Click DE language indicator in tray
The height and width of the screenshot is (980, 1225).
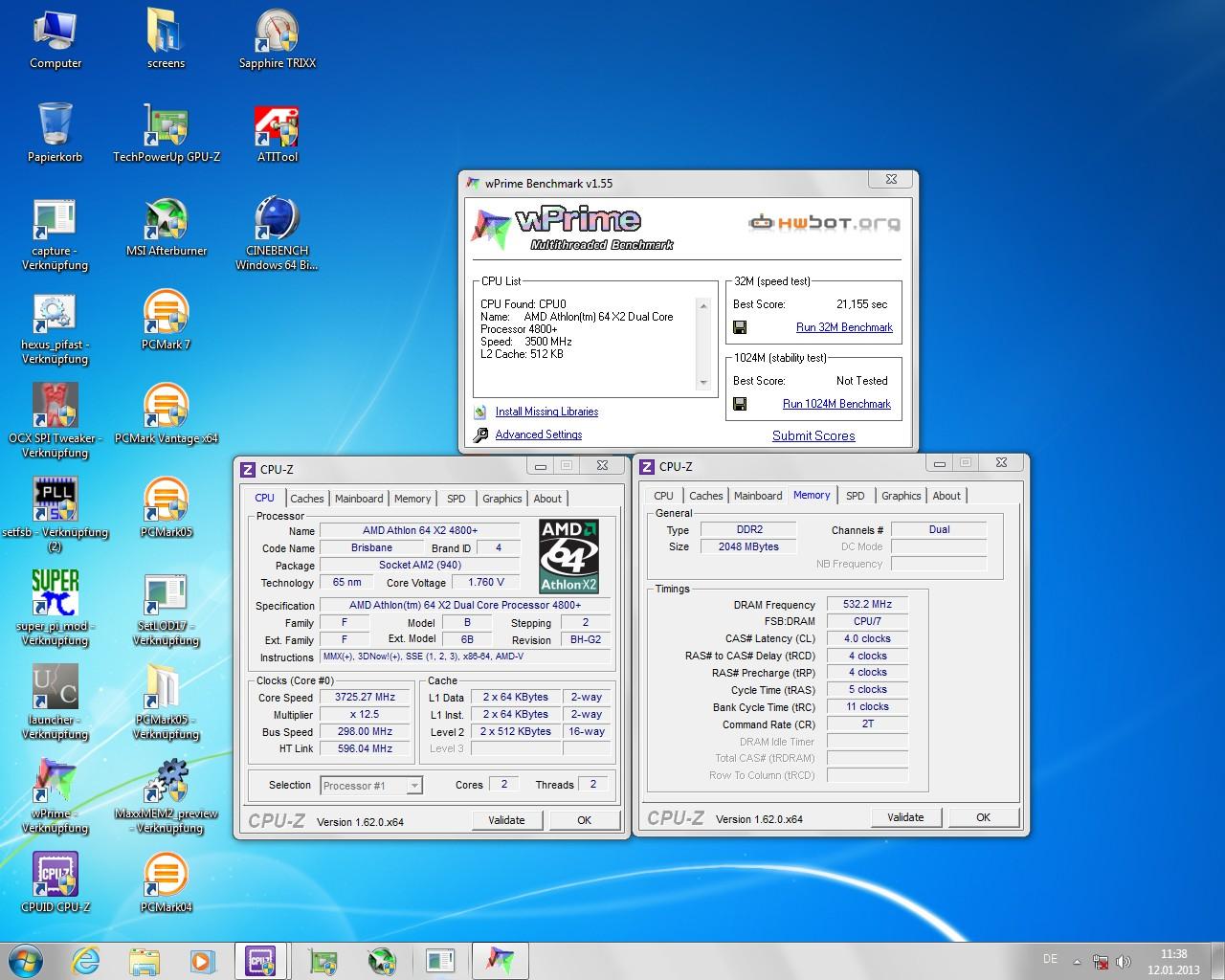point(1050,959)
